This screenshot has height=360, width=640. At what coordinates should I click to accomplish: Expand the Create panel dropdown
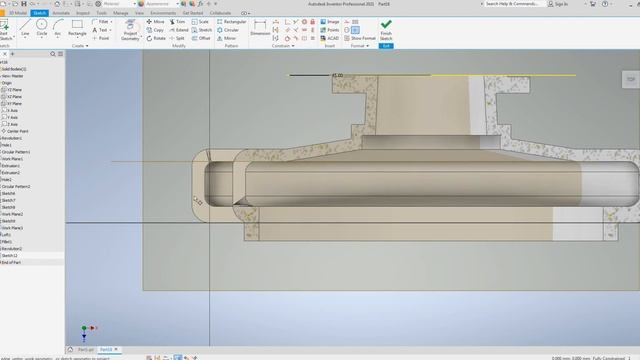[80, 46]
